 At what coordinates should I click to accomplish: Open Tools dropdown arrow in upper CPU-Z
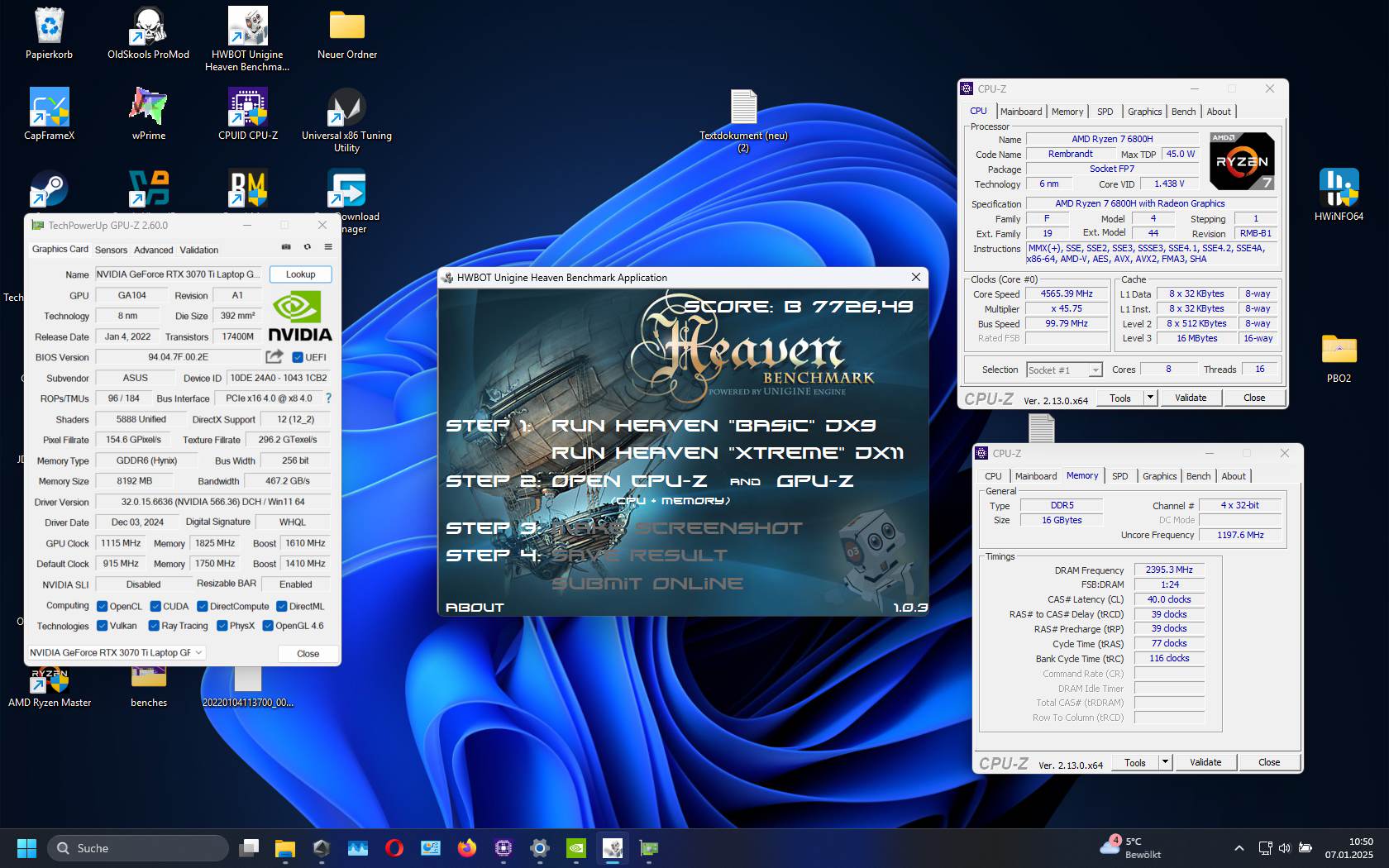tap(1149, 398)
